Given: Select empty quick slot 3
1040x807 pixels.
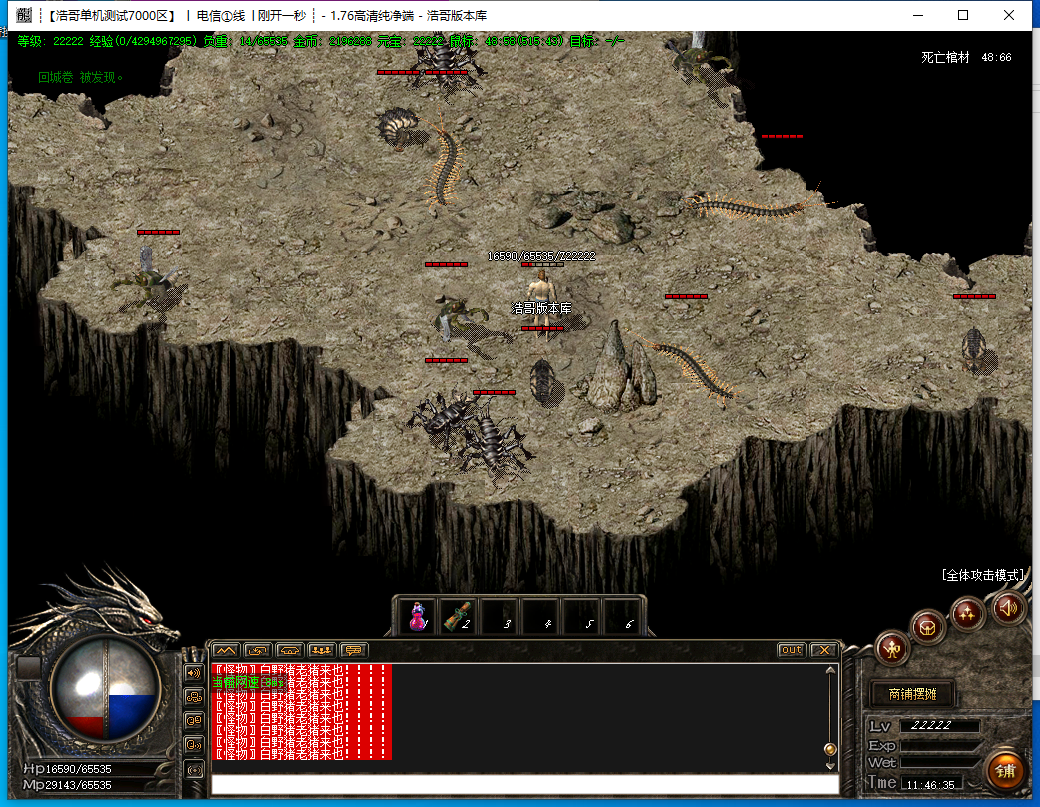Looking at the screenshot, I should tap(499, 616).
